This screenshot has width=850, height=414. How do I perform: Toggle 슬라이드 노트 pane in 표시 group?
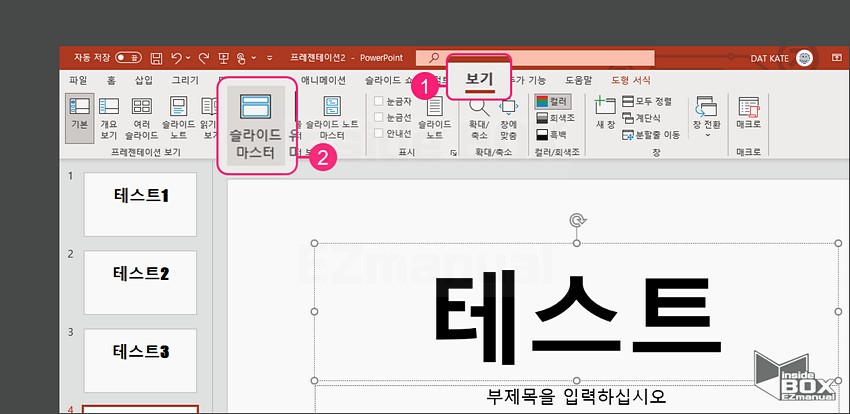[x=434, y=118]
